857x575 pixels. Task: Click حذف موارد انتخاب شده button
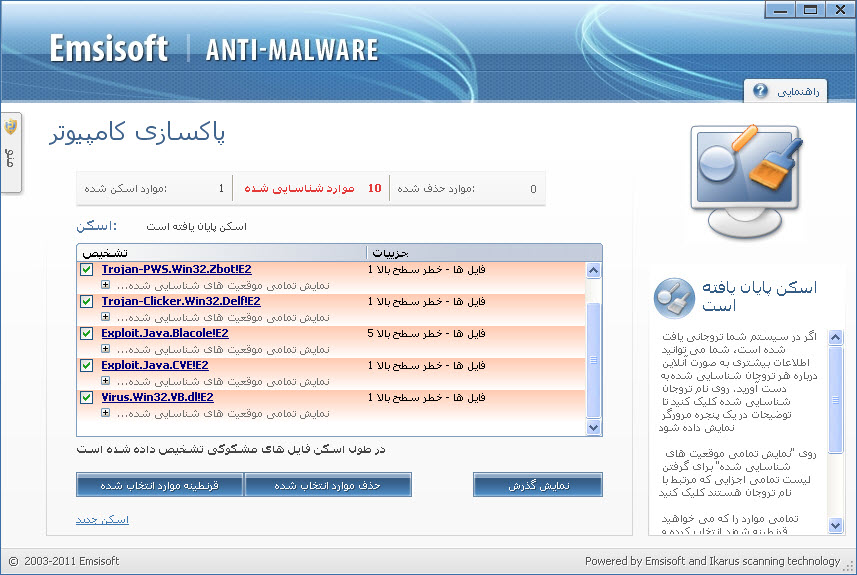click(x=328, y=485)
